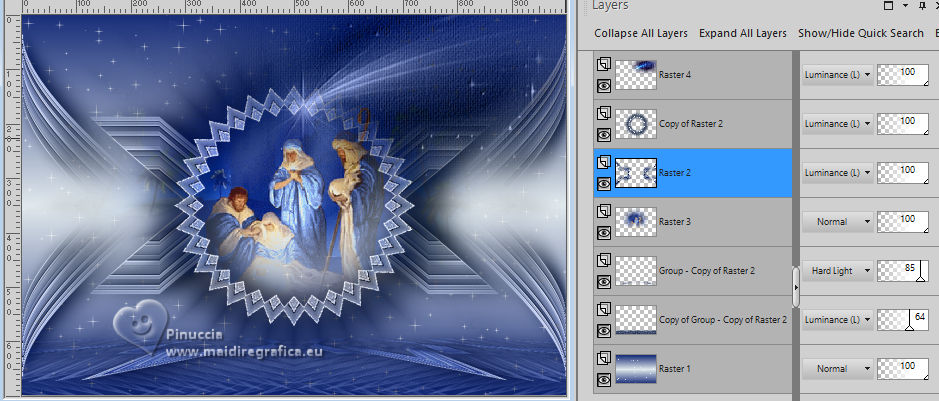Select layer name Raster 1
Image resolution: width=939 pixels, height=401 pixels.
[x=674, y=369]
